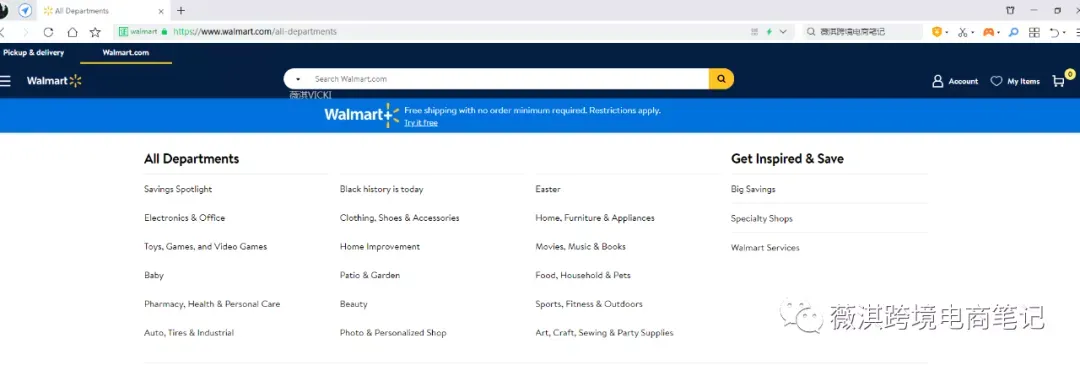Open Electronics & Office department

pyautogui.click(x=185, y=218)
